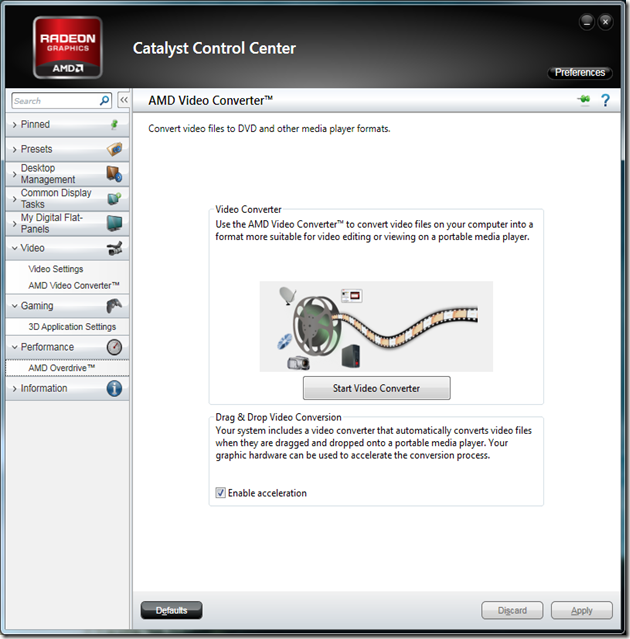Expand Common Display Tasks section
Screen dimensions: 630x639
(x=68, y=198)
